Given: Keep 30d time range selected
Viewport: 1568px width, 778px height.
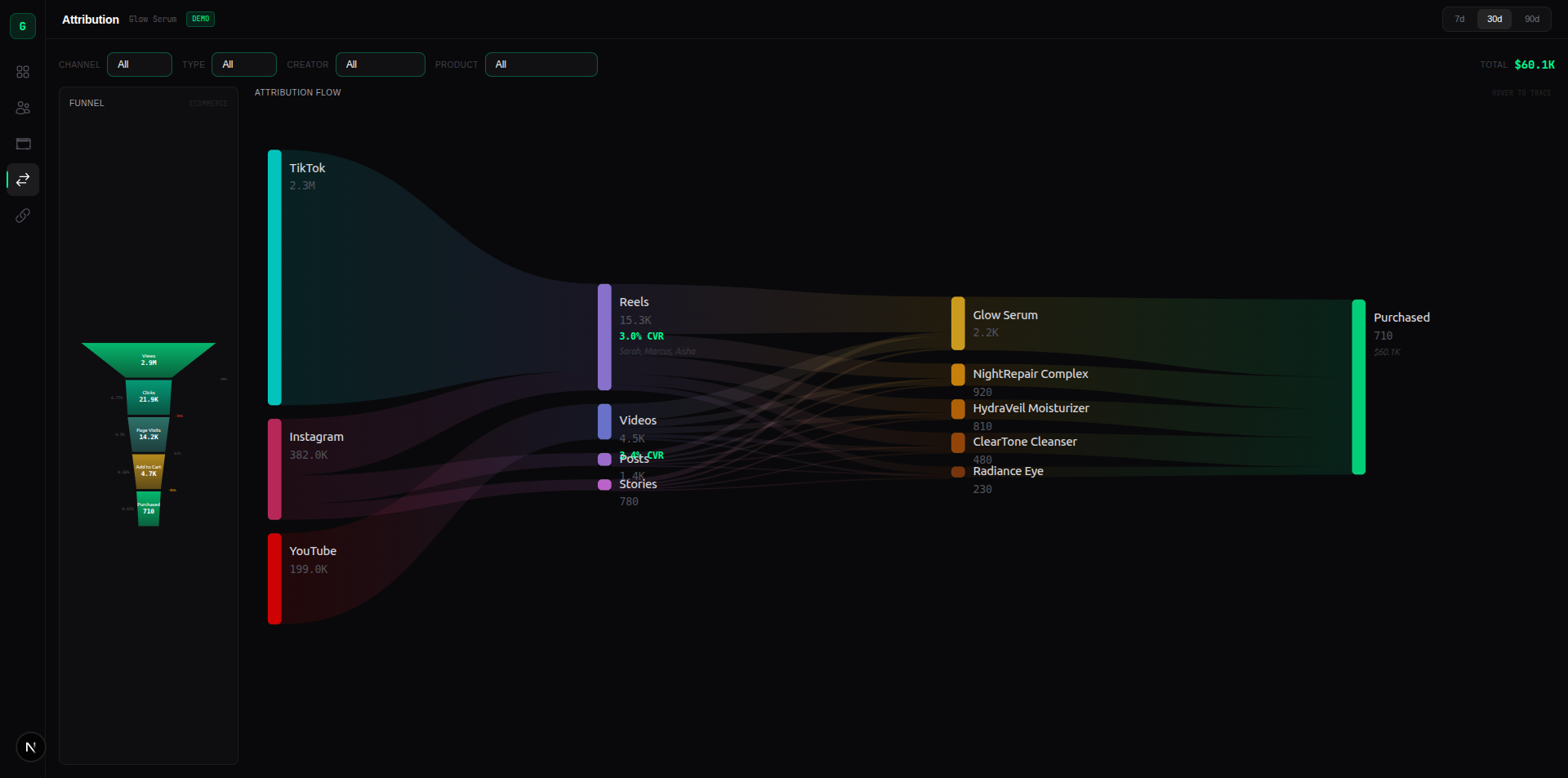Looking at the screenshot, I should 1495,19.
